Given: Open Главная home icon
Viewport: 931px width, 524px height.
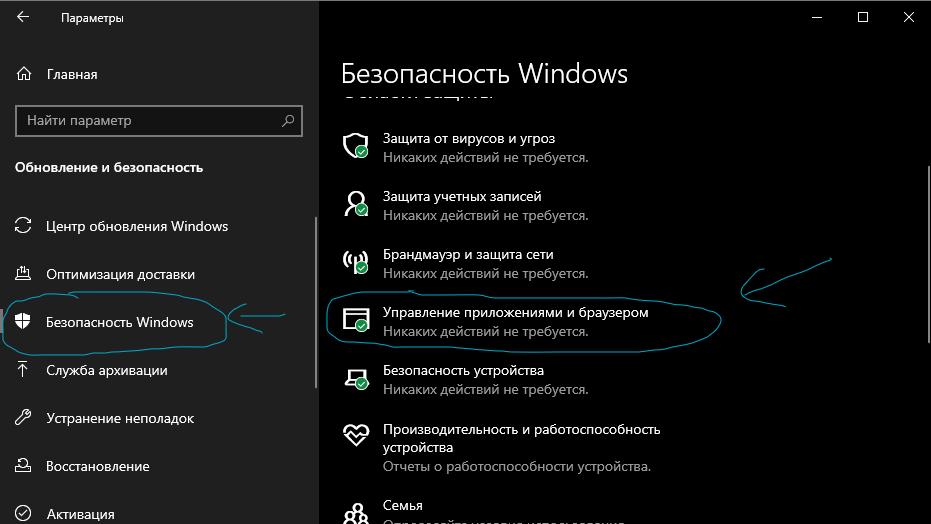Looking at the screenshot, I should point(24,74).
